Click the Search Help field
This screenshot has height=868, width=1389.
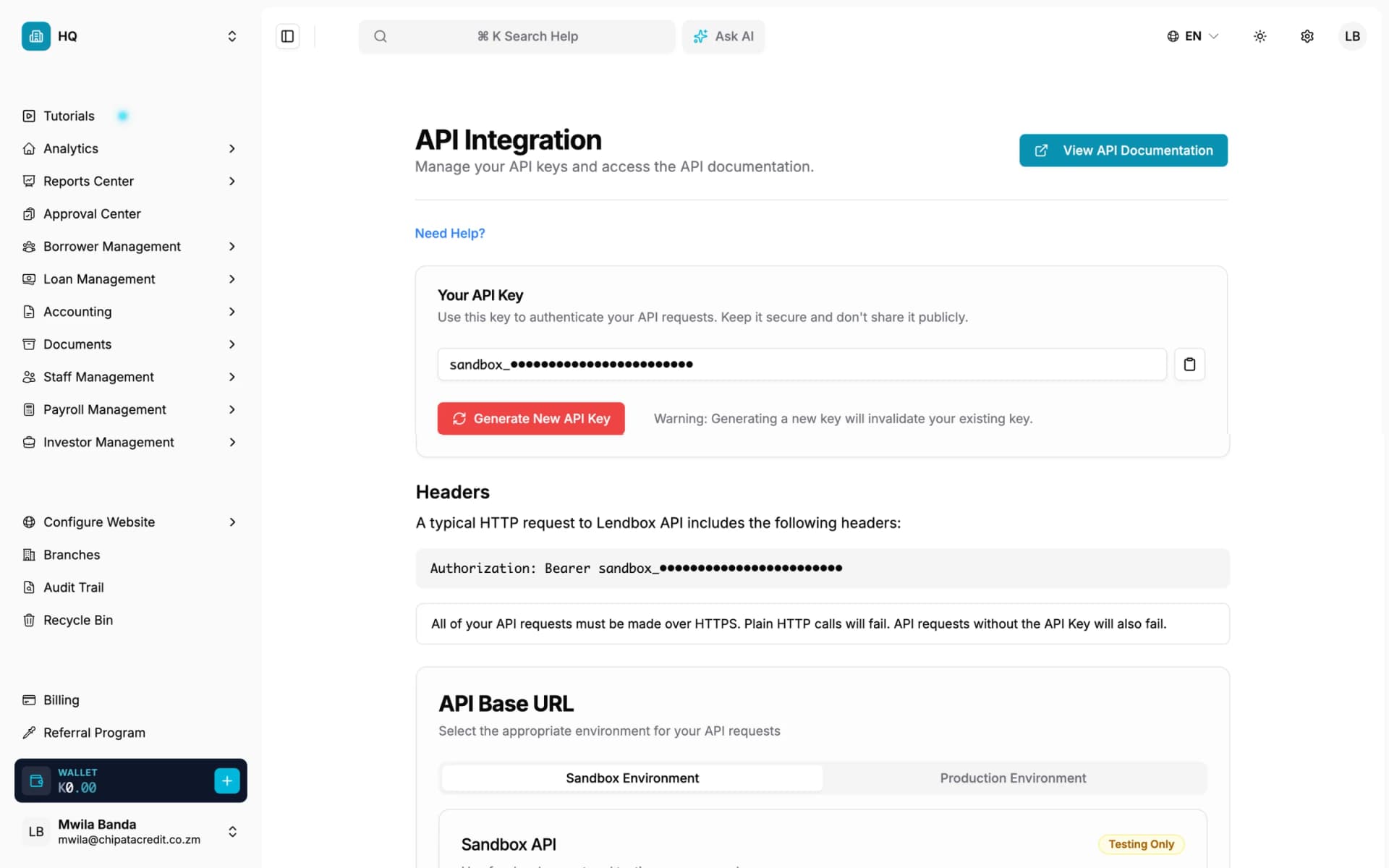(x=517, y=36)
